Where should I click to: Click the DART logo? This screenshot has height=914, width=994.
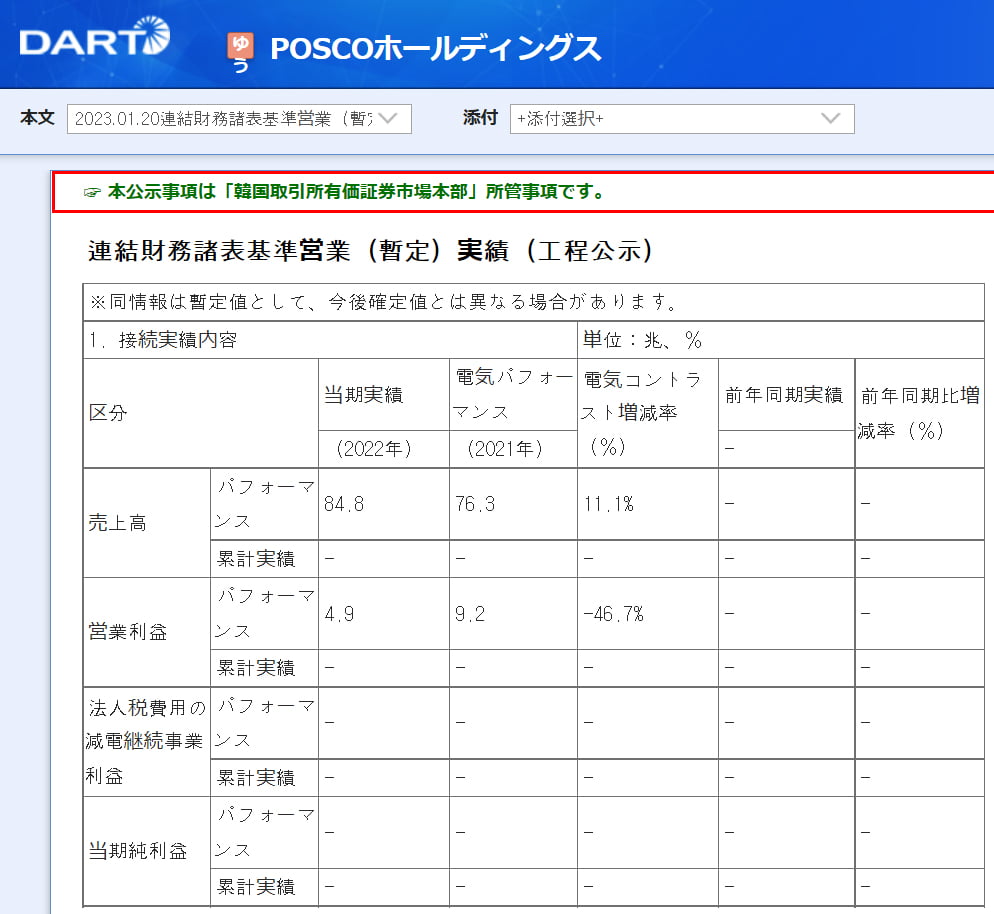94,37
